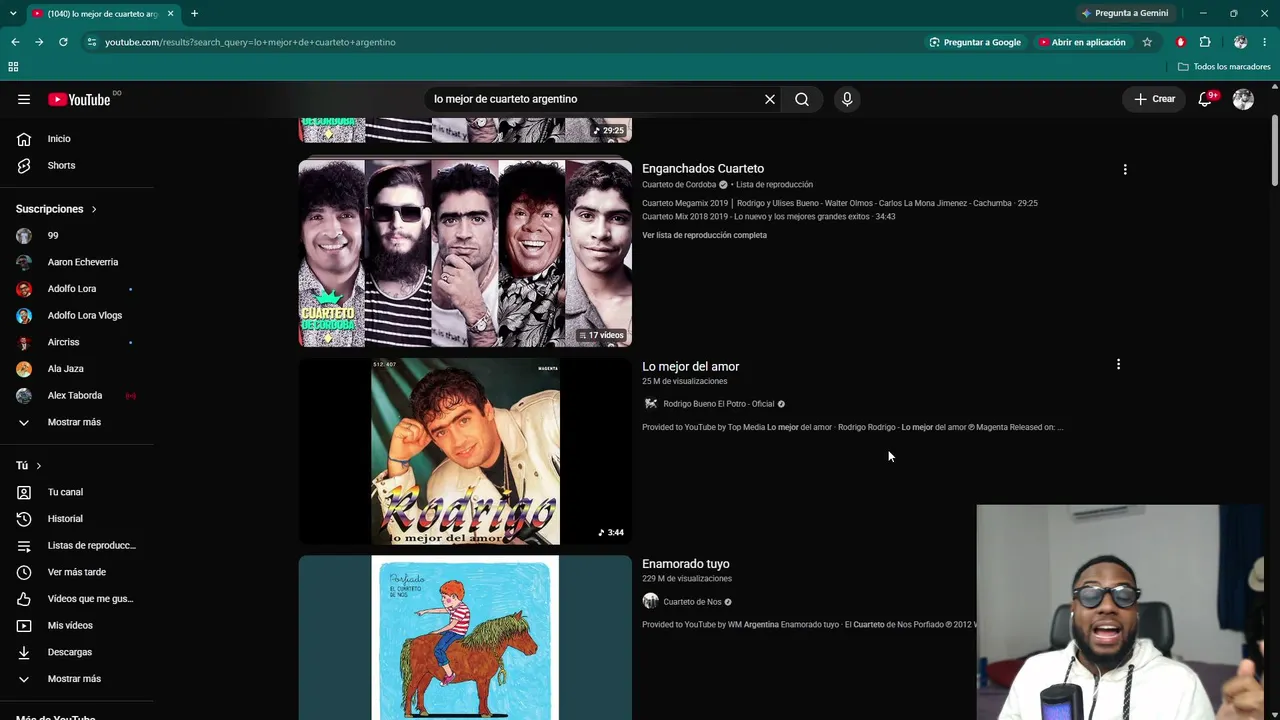Viewport: 1280px width, 720px height.
Task: Open YouTube notifications bell
Action: point(1206,99)
